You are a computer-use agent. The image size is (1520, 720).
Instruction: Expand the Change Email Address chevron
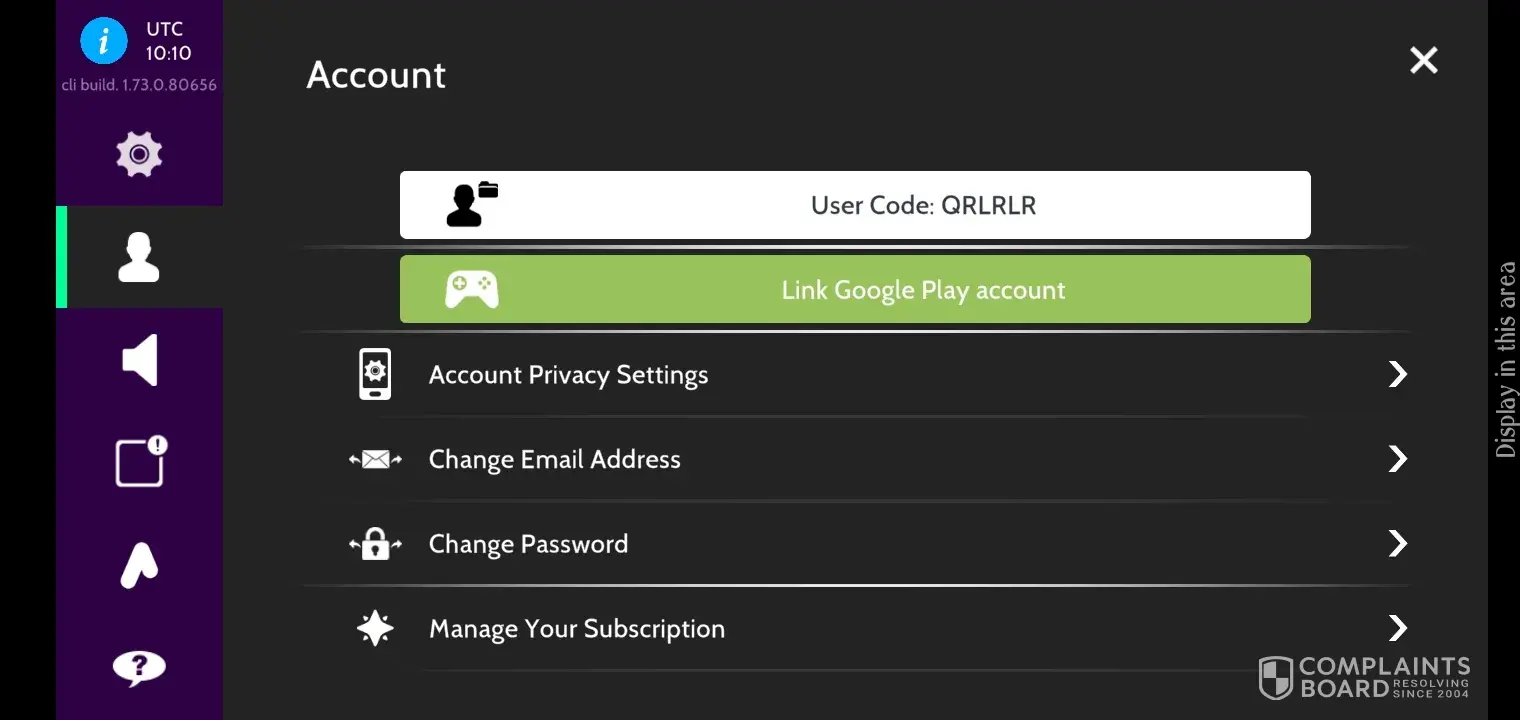click(1397, 459)
